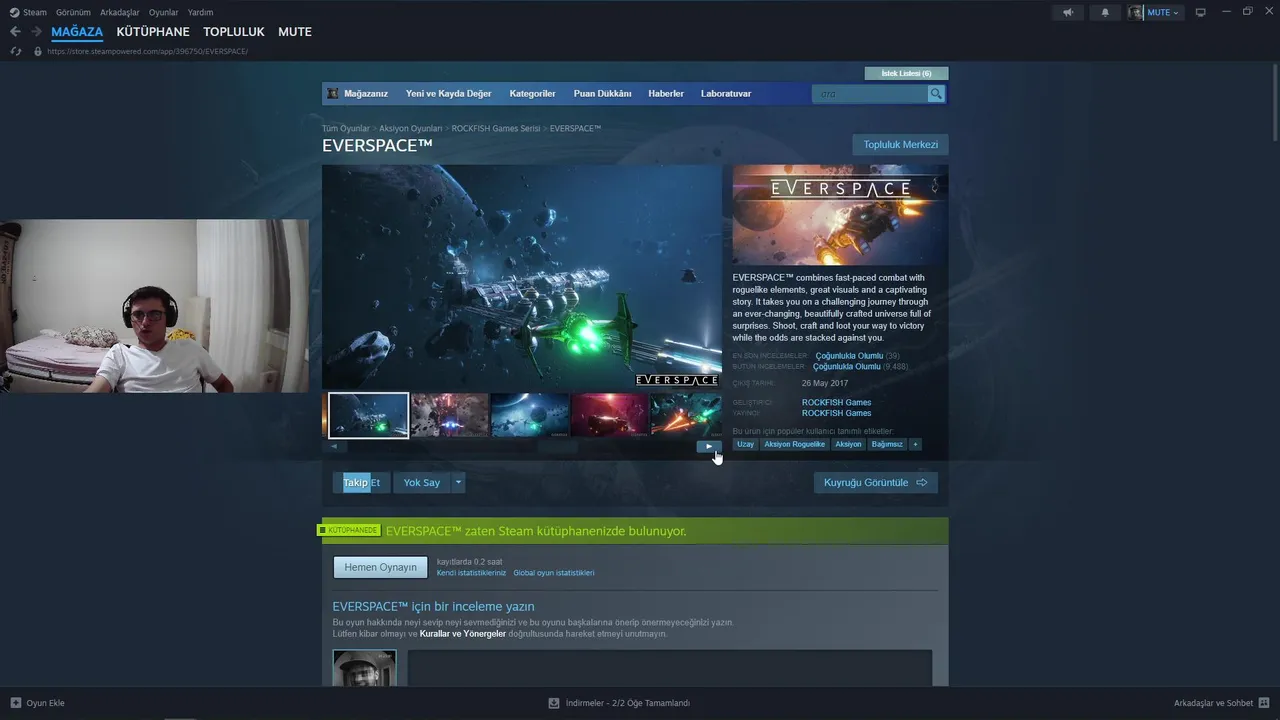1280x720 pixels.
Task: Select the second screenshot thumbnail
Action: pos(450,415)
